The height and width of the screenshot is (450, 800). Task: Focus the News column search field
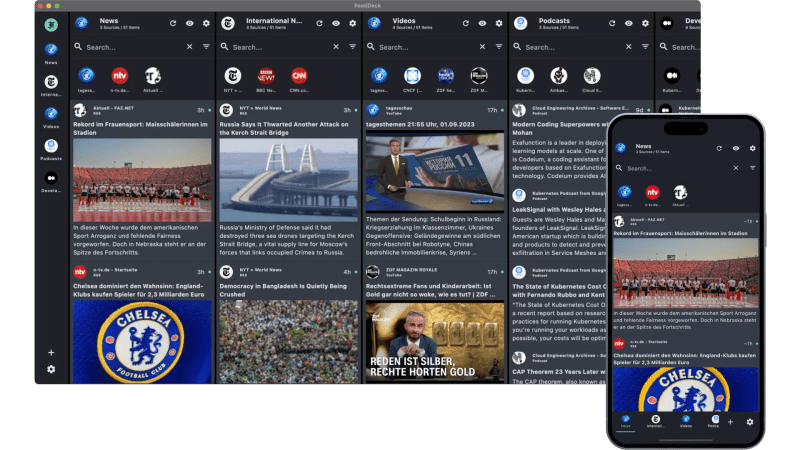pyautogui.click(x=133, y=47)
